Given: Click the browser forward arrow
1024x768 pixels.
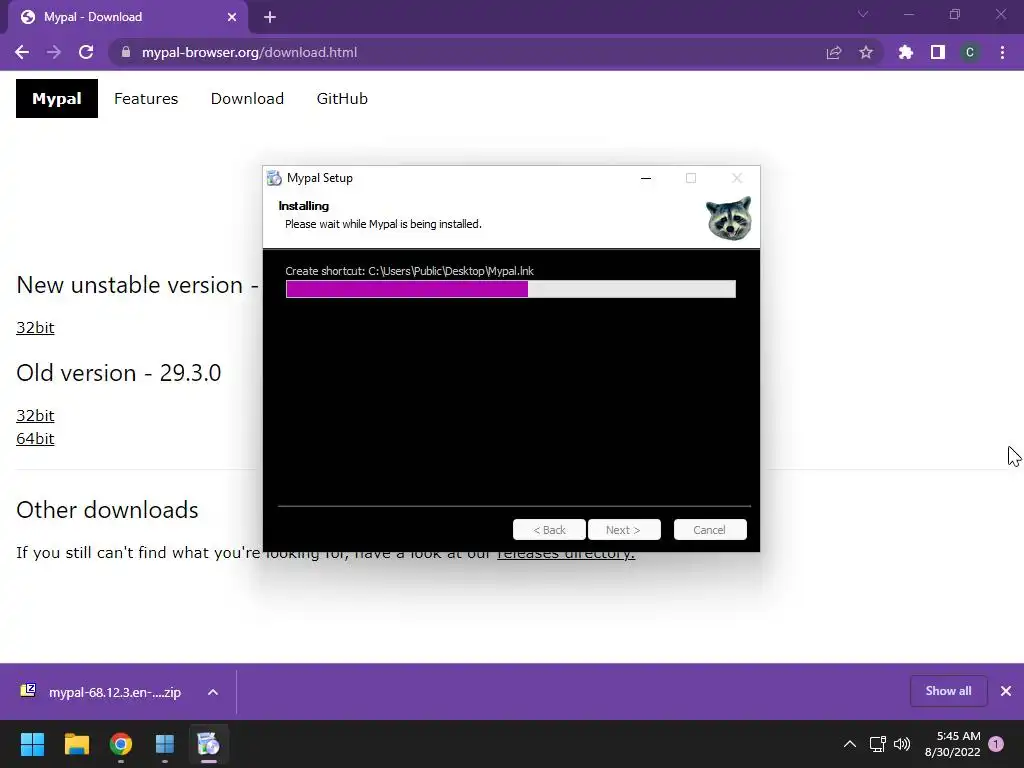Looking at the screenshot, I should point(54,52).
